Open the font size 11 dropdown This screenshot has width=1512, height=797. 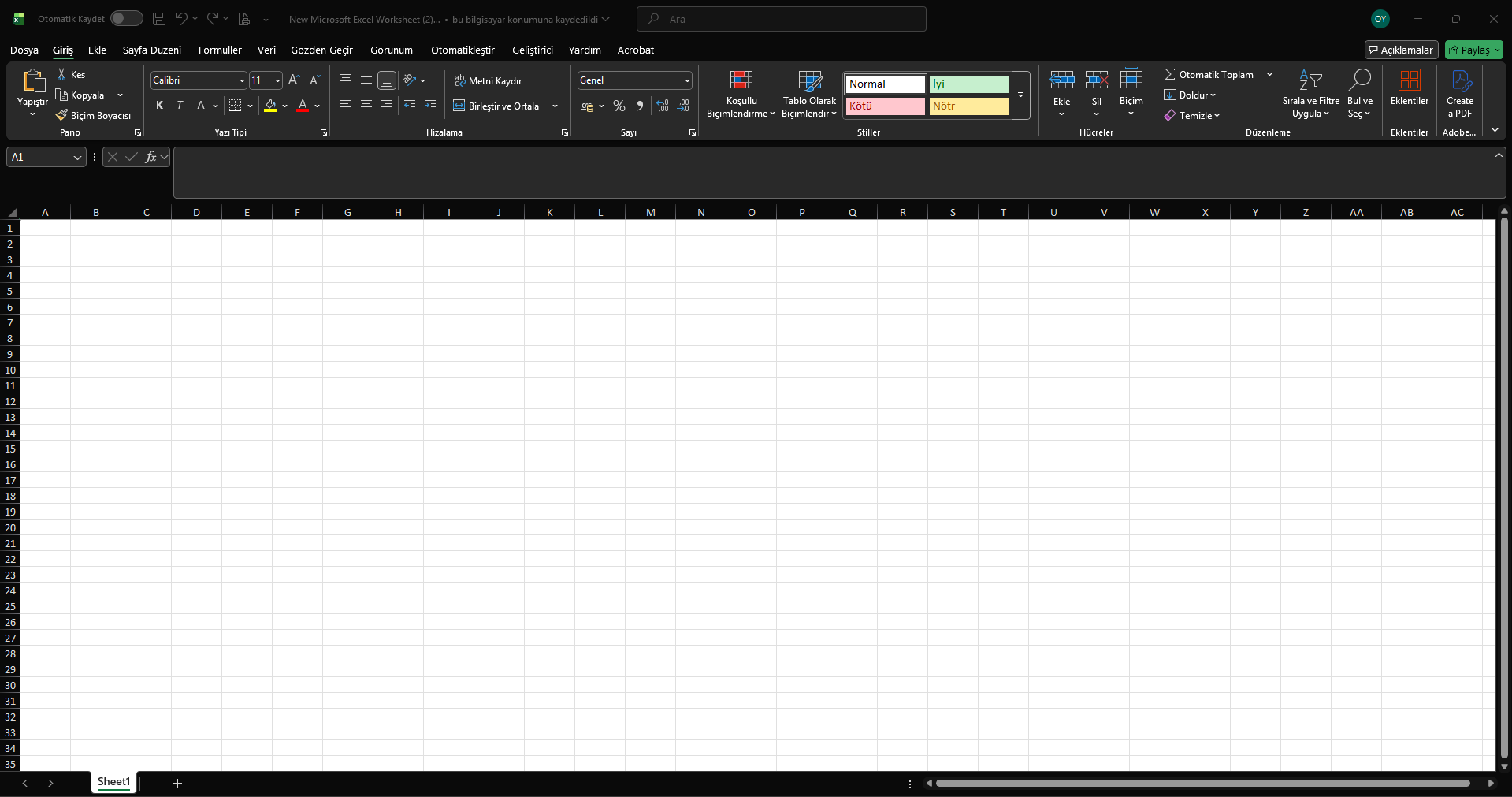pos(277,80)
